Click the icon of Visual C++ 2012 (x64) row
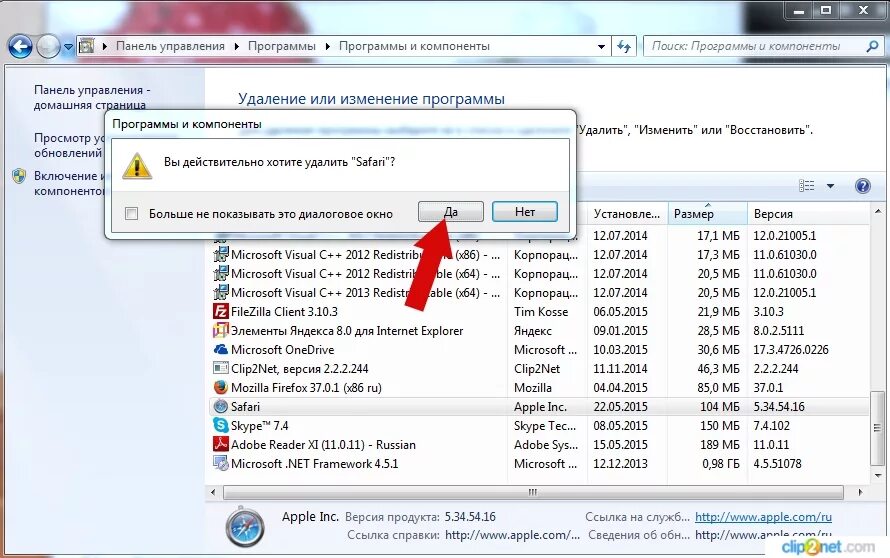The height and width of the screenshot is (558, 890). pyautogui.click(x=220, y=274)
